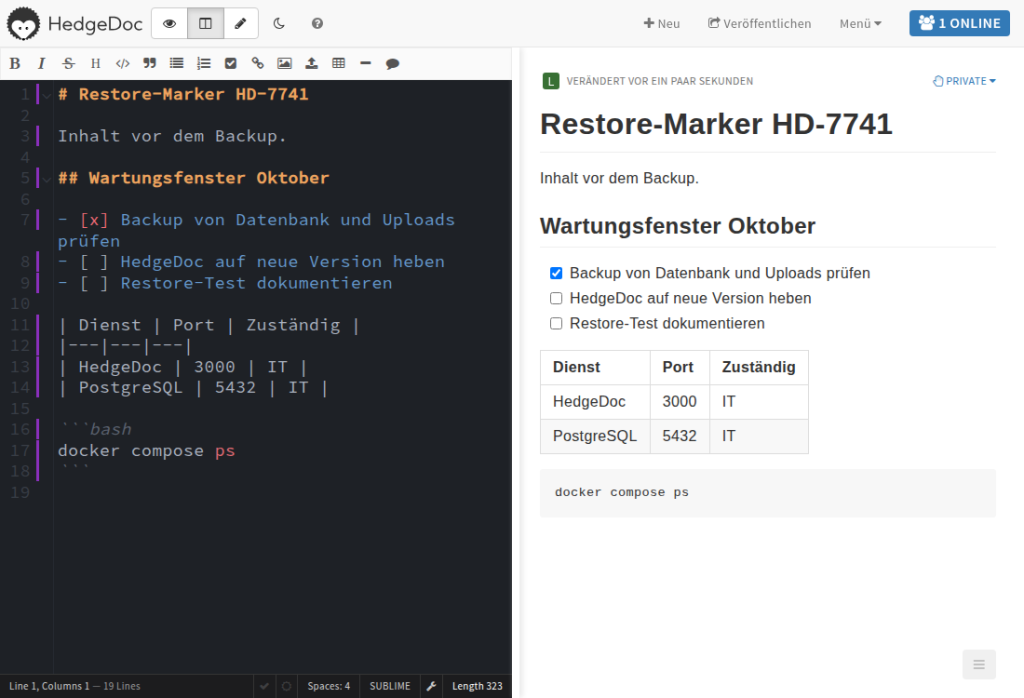Open help with the question mark icon
Viewport: 1024px width, 698px height.
(317, 24)
